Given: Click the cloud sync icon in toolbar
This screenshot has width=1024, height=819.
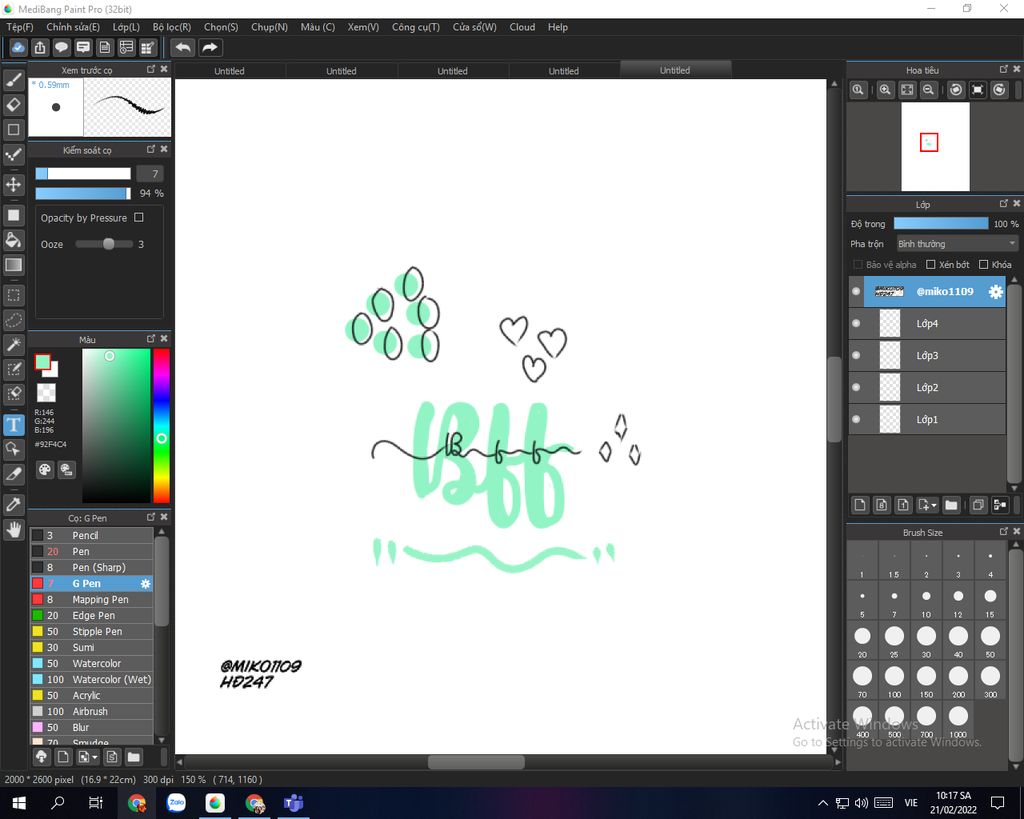Looking at the screenshot, I should click(x=18, y=48).
